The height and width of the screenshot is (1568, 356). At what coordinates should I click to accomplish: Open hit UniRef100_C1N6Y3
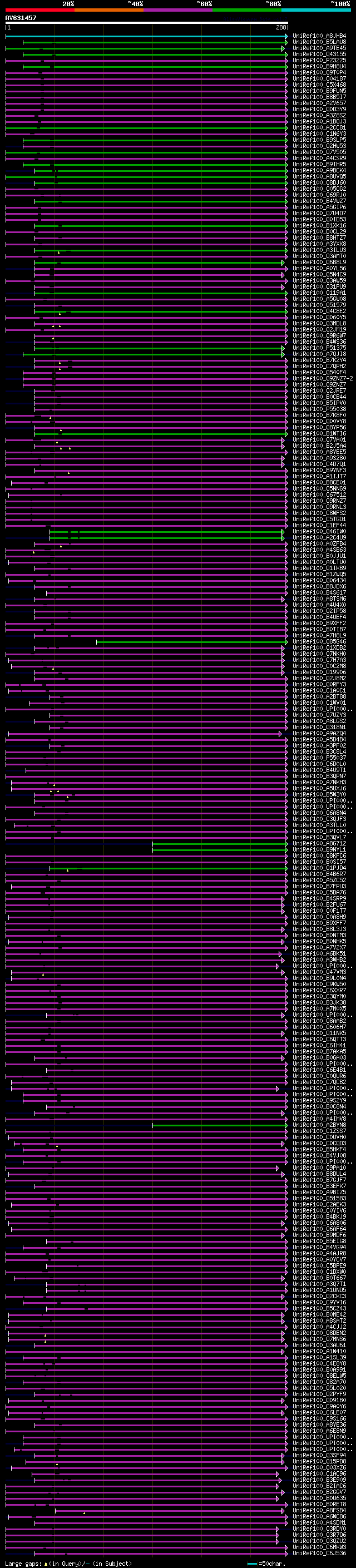[x=319, y=134]
